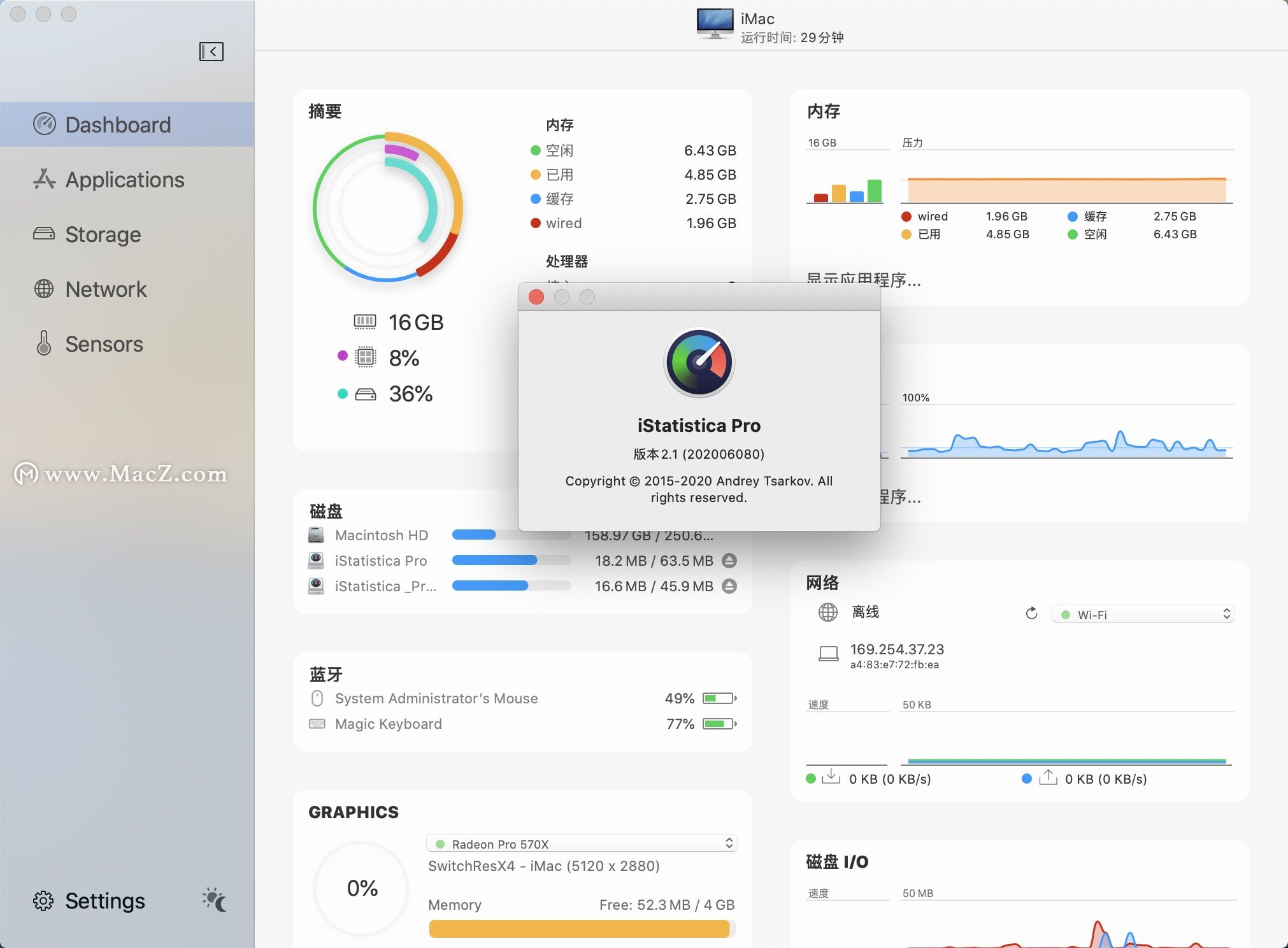Close the iStatistica Pro about window
Image resolution: width=1288 pixels, height=948 pixels.
click(536, 298)
